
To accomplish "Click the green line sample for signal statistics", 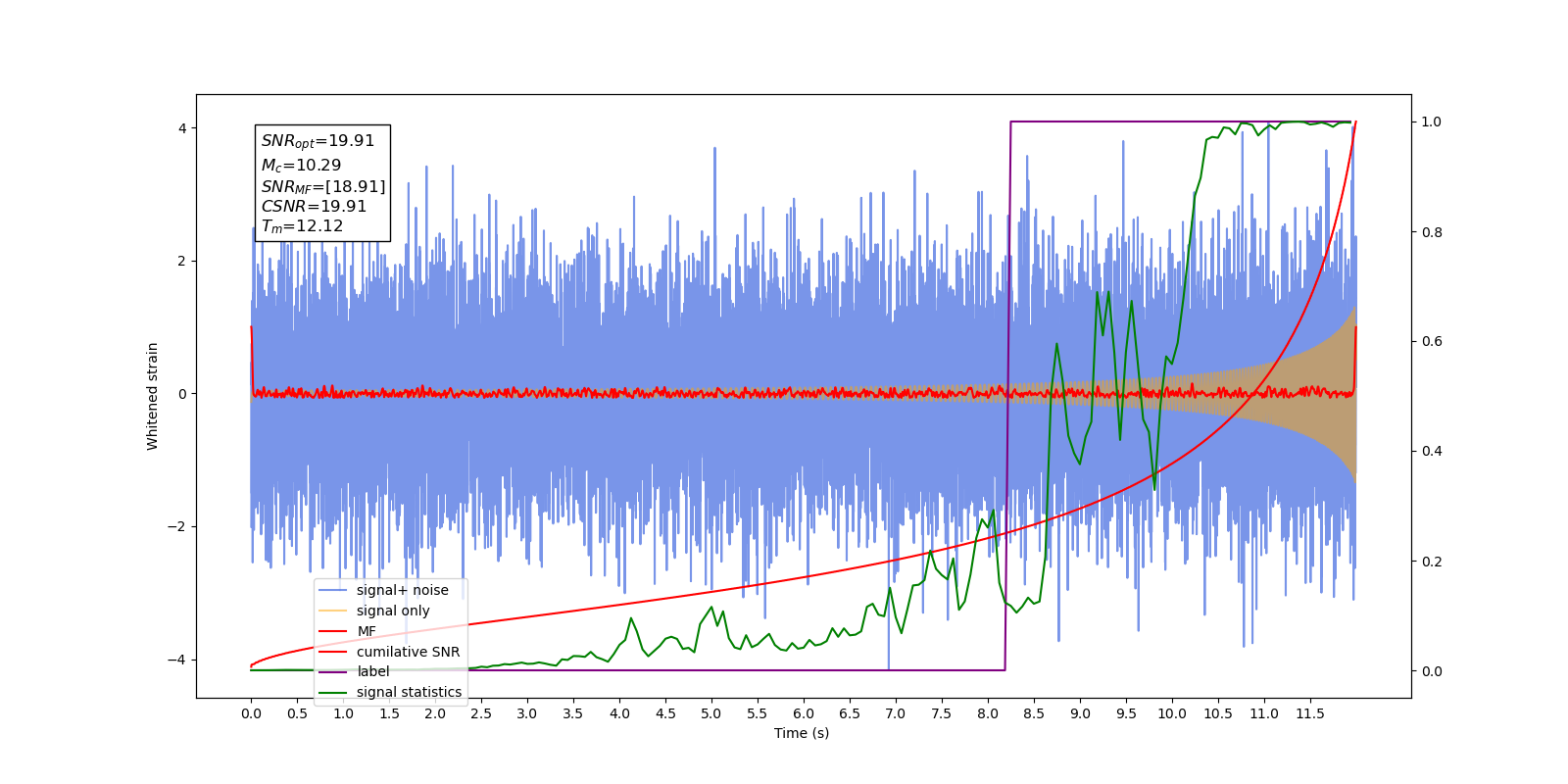I will click(x=333, y=692).
